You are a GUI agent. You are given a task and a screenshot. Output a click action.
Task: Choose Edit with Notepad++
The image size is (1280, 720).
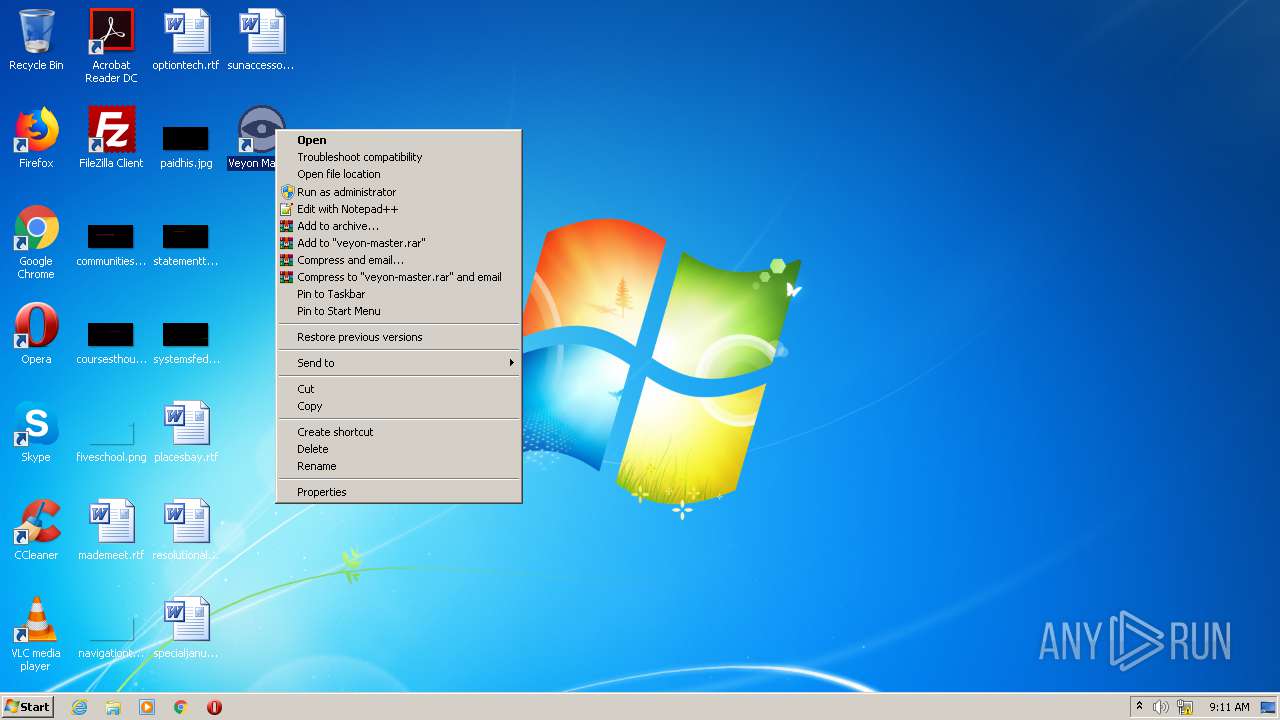point(399,209)
